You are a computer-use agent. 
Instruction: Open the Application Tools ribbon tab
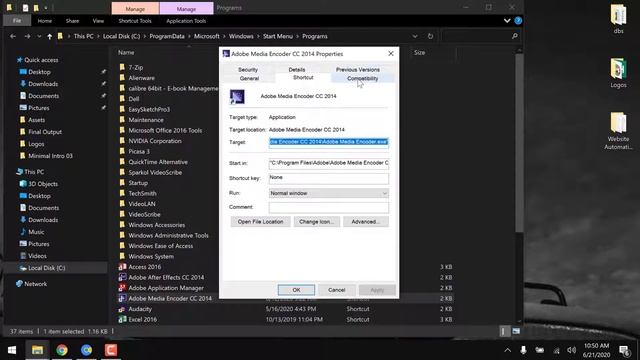pyautogui.click(x=186, y=21)
